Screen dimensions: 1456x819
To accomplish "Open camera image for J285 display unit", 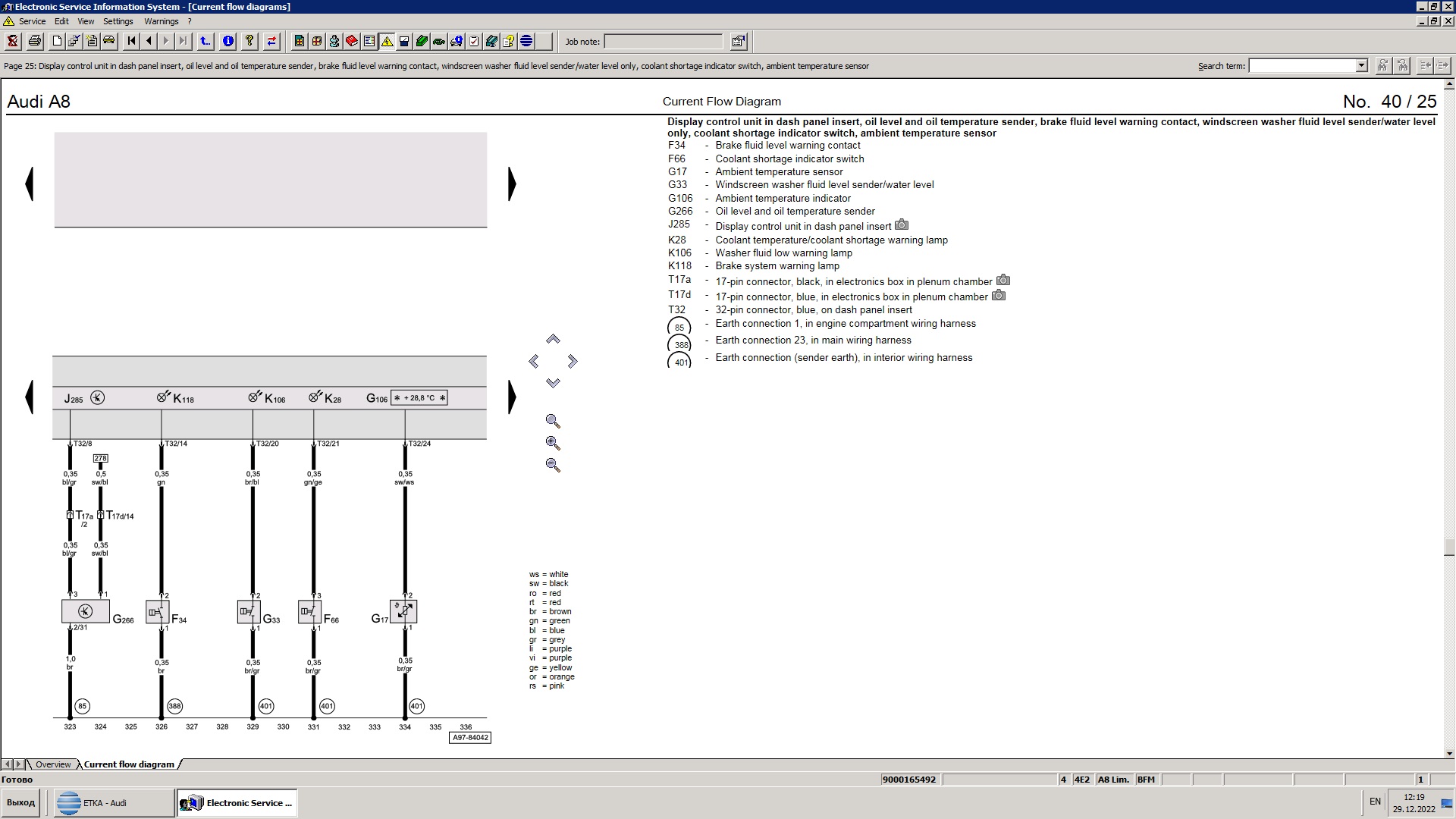I will tap(902, 225).
